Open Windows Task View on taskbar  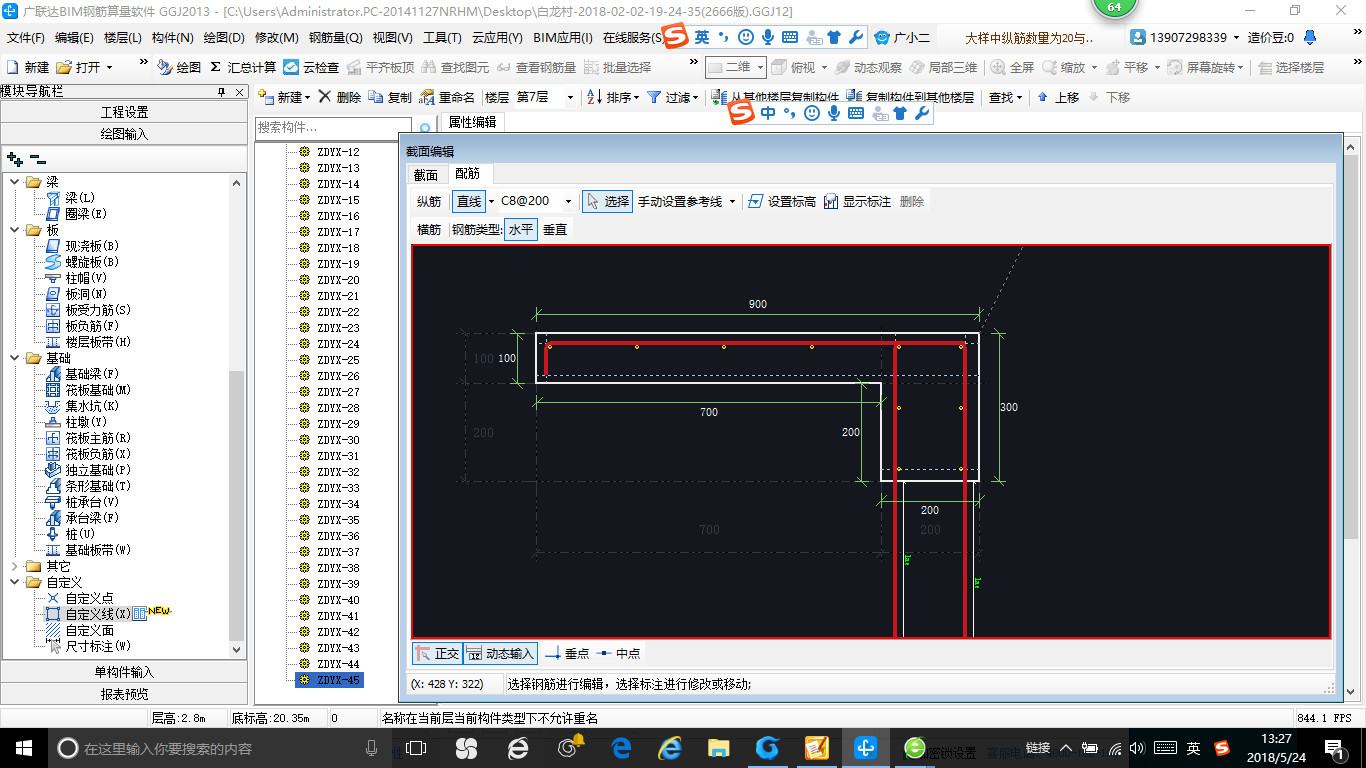[416, 747]
